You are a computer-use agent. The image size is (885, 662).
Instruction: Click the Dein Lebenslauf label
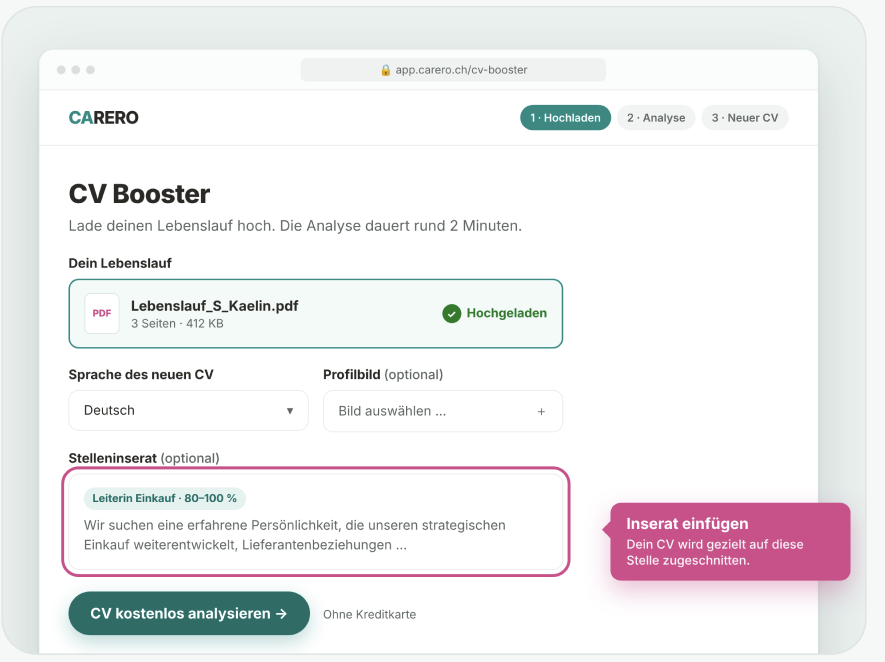pyautogui.click(x=120, y=264)
